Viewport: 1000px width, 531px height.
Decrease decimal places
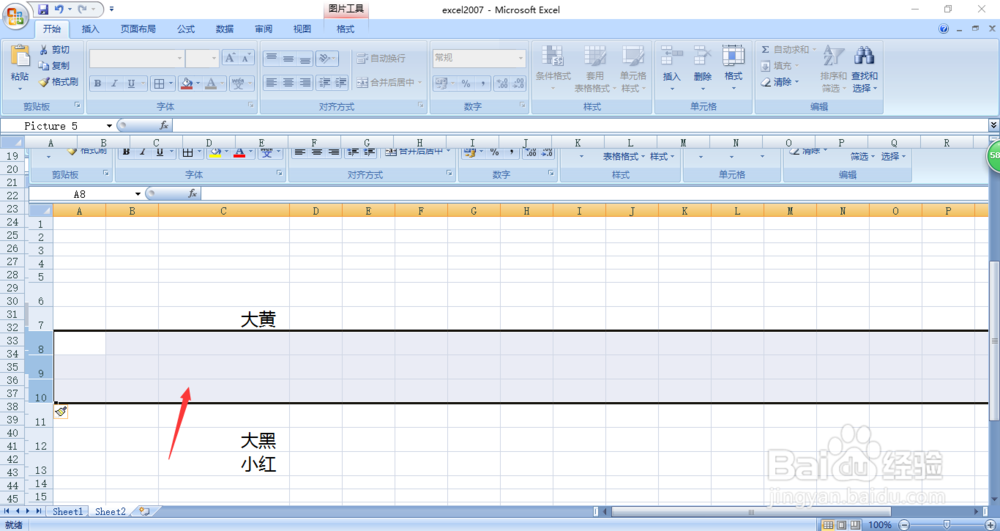tap(517, 83)
